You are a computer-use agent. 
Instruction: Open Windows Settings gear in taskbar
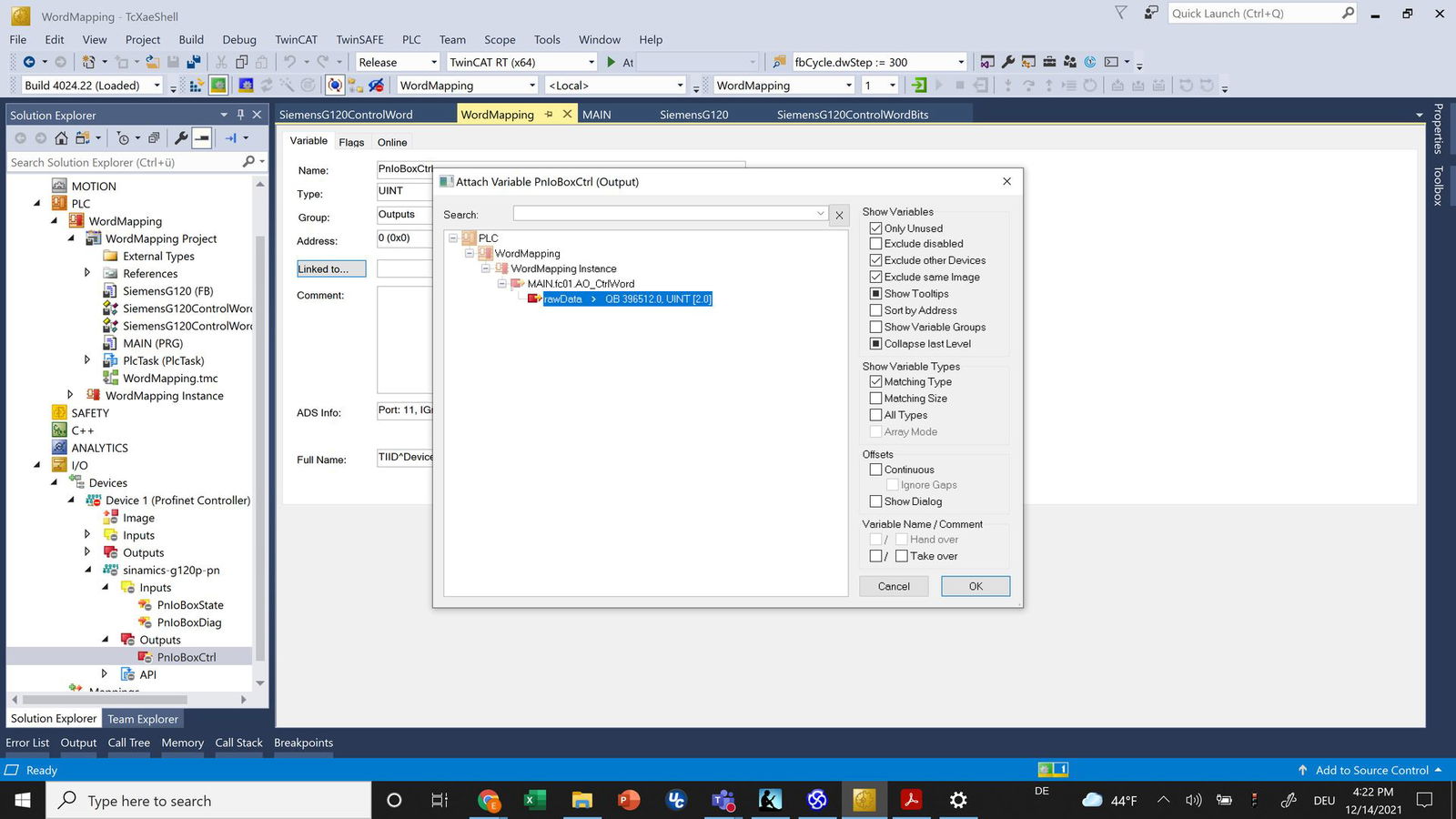click(958, 800)
